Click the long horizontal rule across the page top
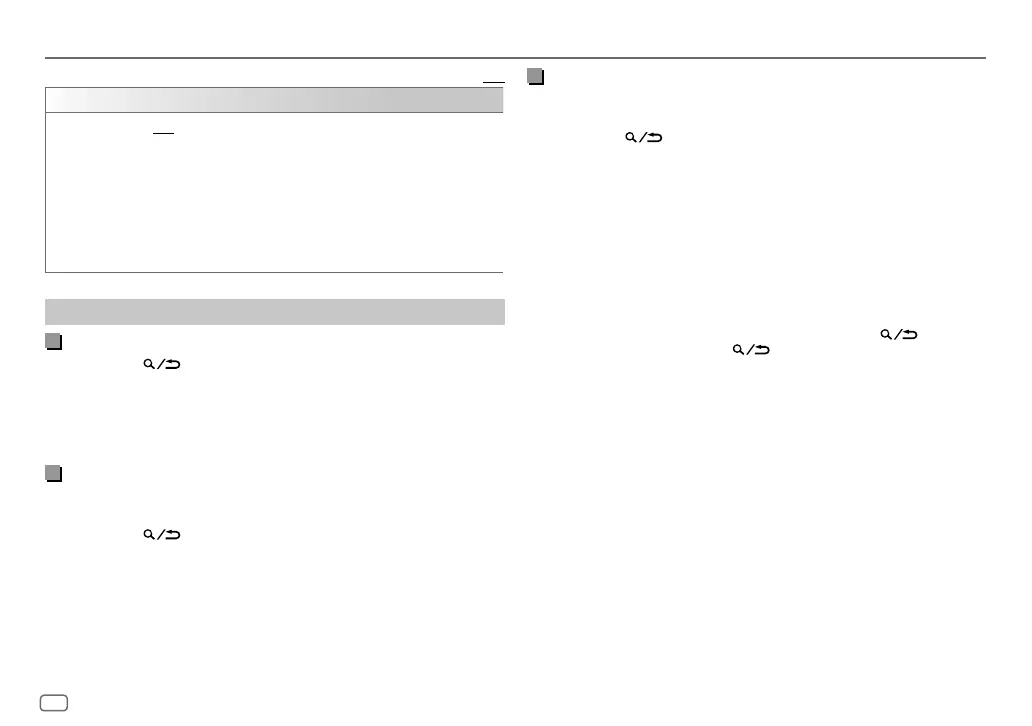This screenshot has width=1032, height=726. 515,58
